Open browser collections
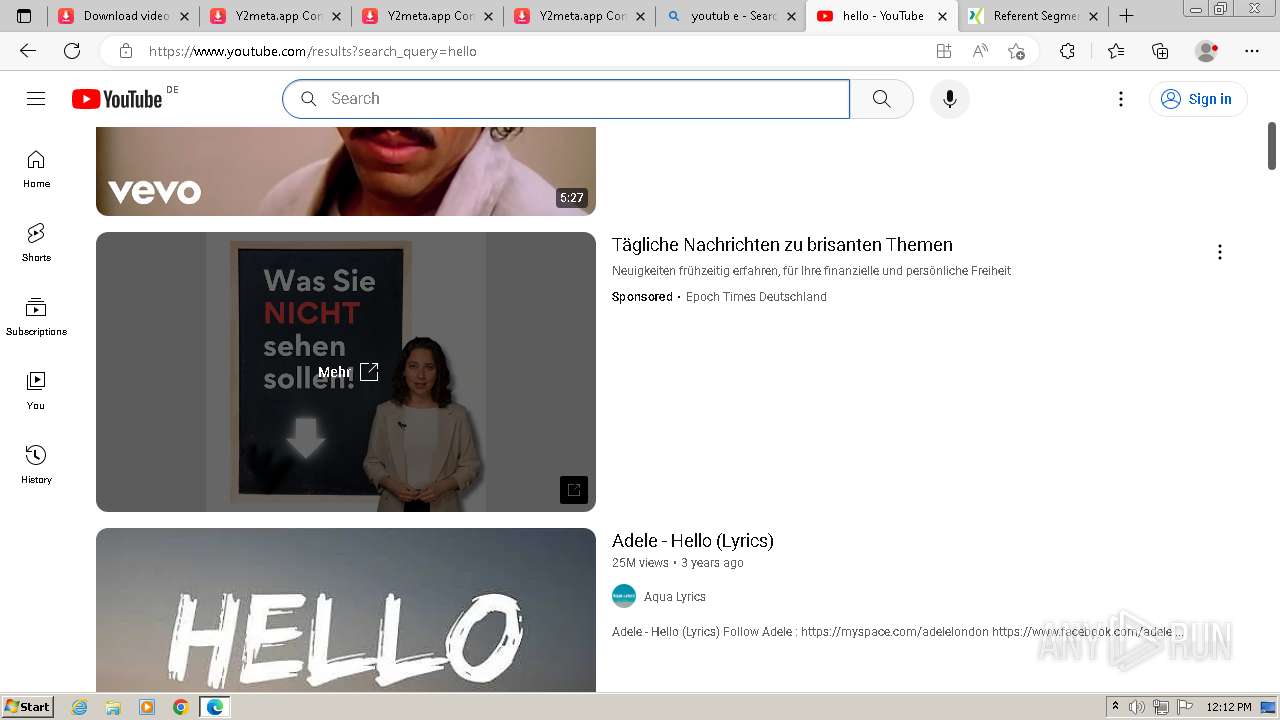1280x720 pixels. (x=1160, y=51)
